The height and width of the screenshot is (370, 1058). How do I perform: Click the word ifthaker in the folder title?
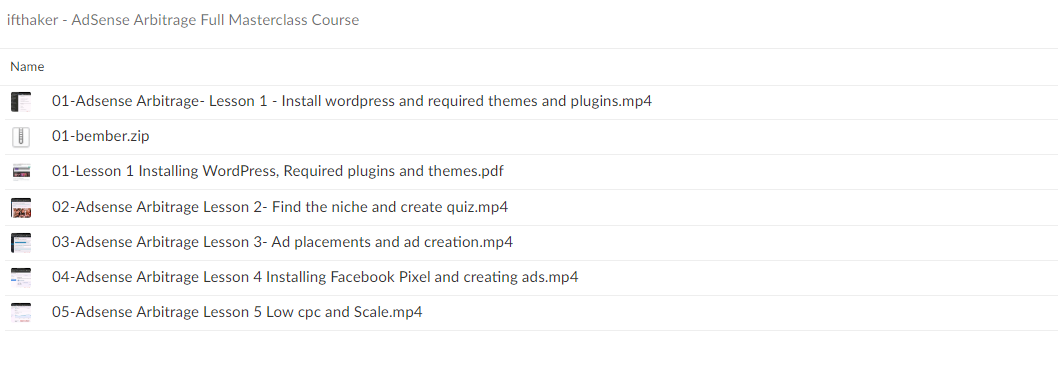click(x=32, y=20)
